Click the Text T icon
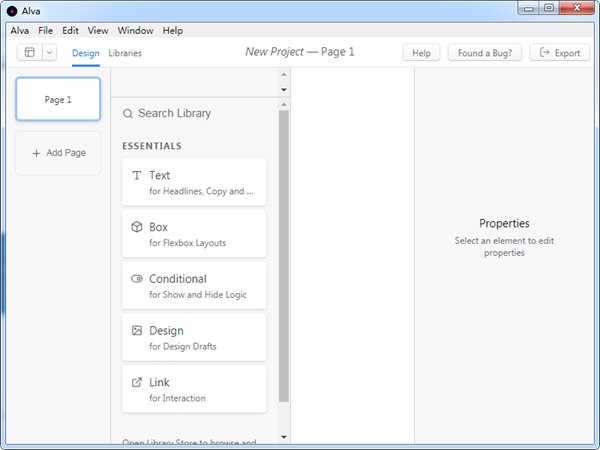 point(137,175)
